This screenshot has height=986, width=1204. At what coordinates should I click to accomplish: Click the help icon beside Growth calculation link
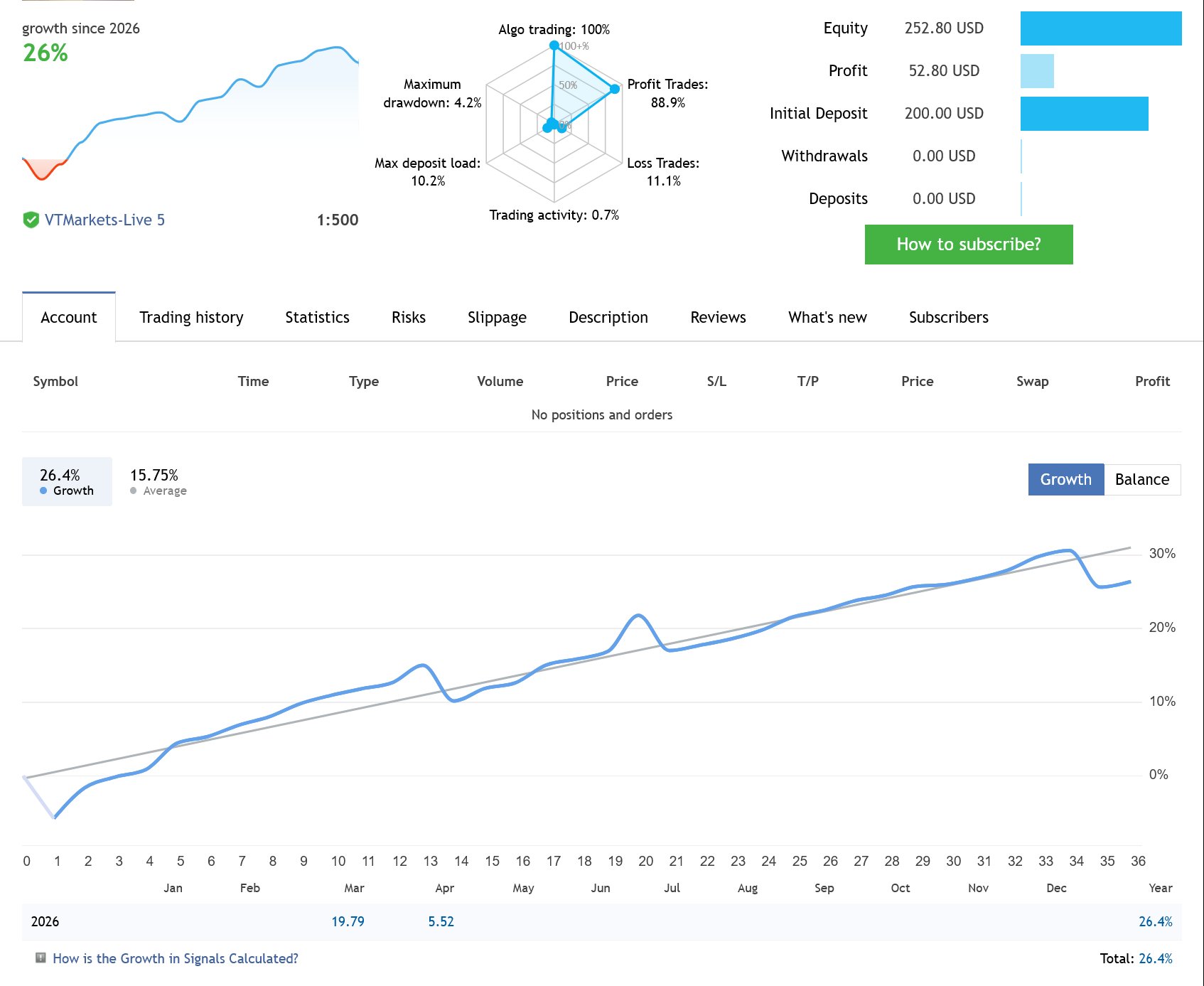tap(41, 958)
